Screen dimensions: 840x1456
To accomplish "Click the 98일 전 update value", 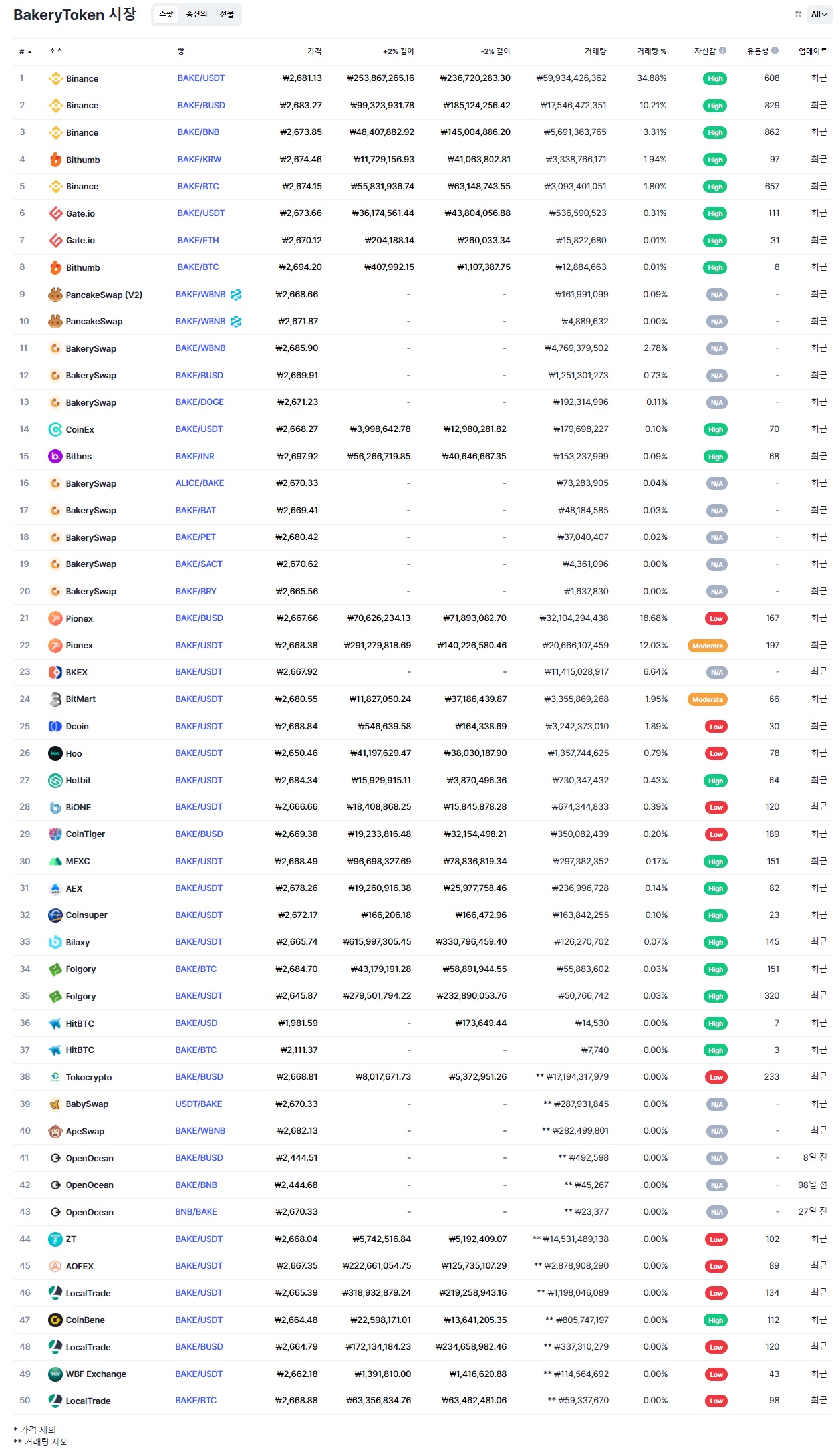I will [813, 1185].
